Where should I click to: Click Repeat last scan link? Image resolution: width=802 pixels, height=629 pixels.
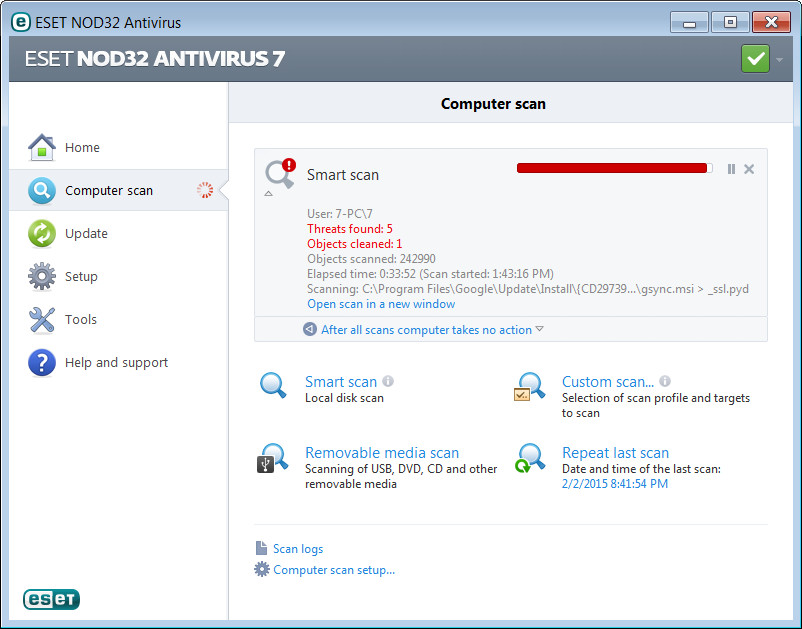615,453
